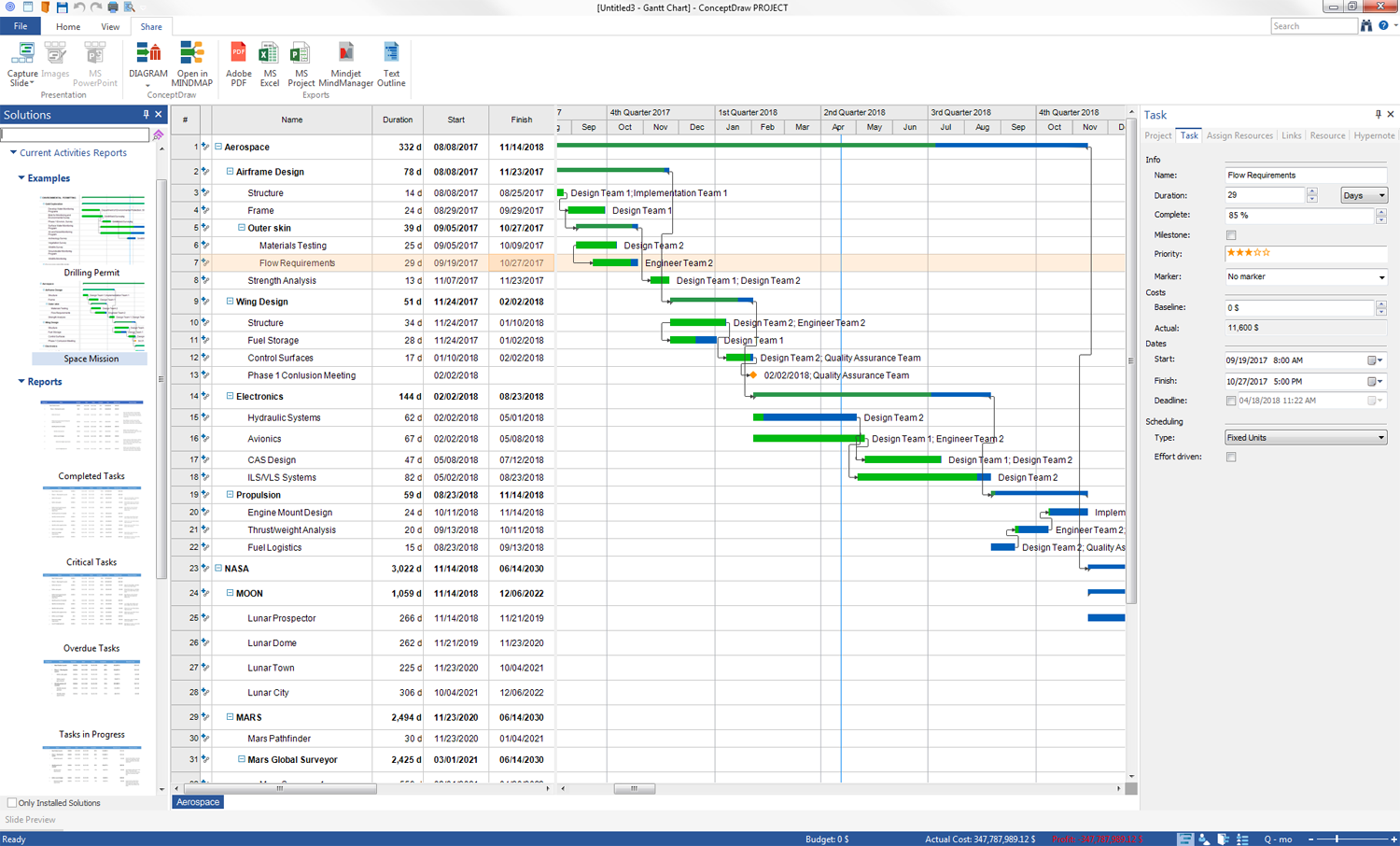The height and width of the screenshot is (846, 1400).
Task: Select the Space Mission example thumbnail
Action: pyautogui.click(x=91, y=317)
